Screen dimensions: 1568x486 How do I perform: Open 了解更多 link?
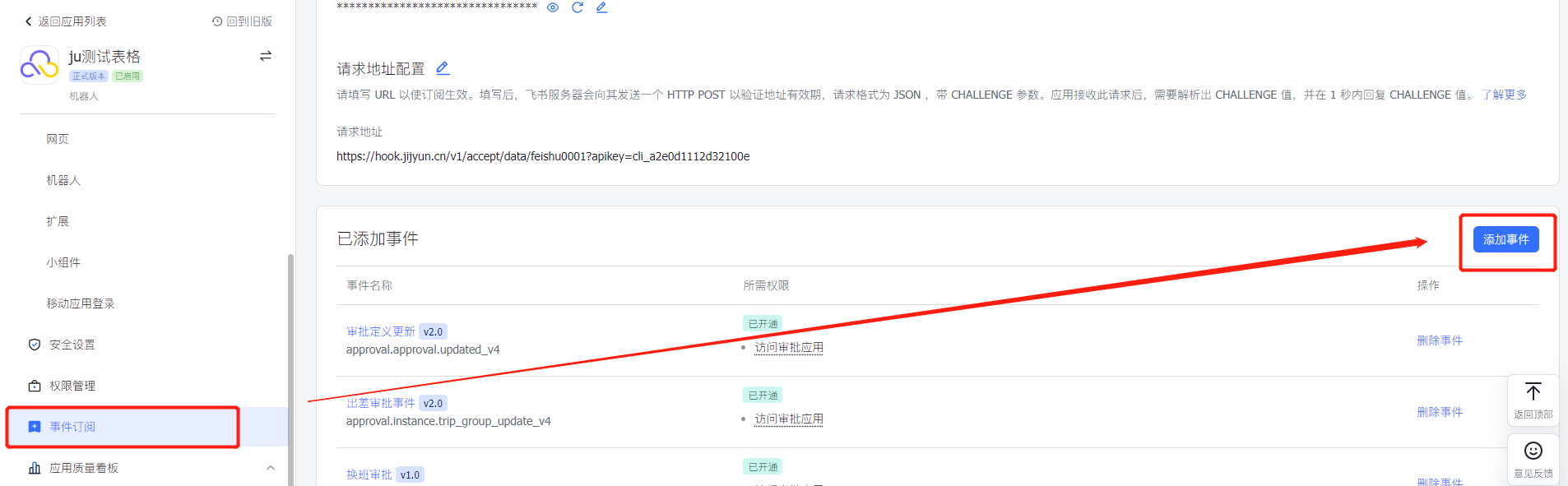(1504, 95)
